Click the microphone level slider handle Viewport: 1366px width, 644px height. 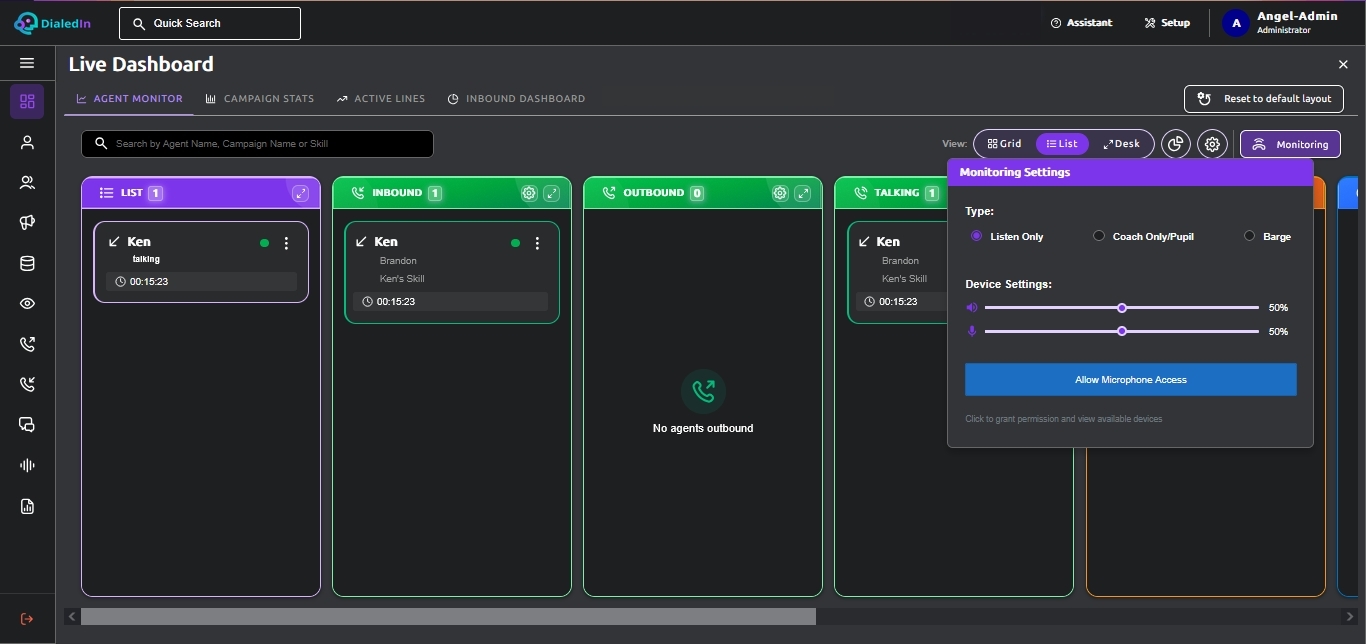pos(1122,331)
